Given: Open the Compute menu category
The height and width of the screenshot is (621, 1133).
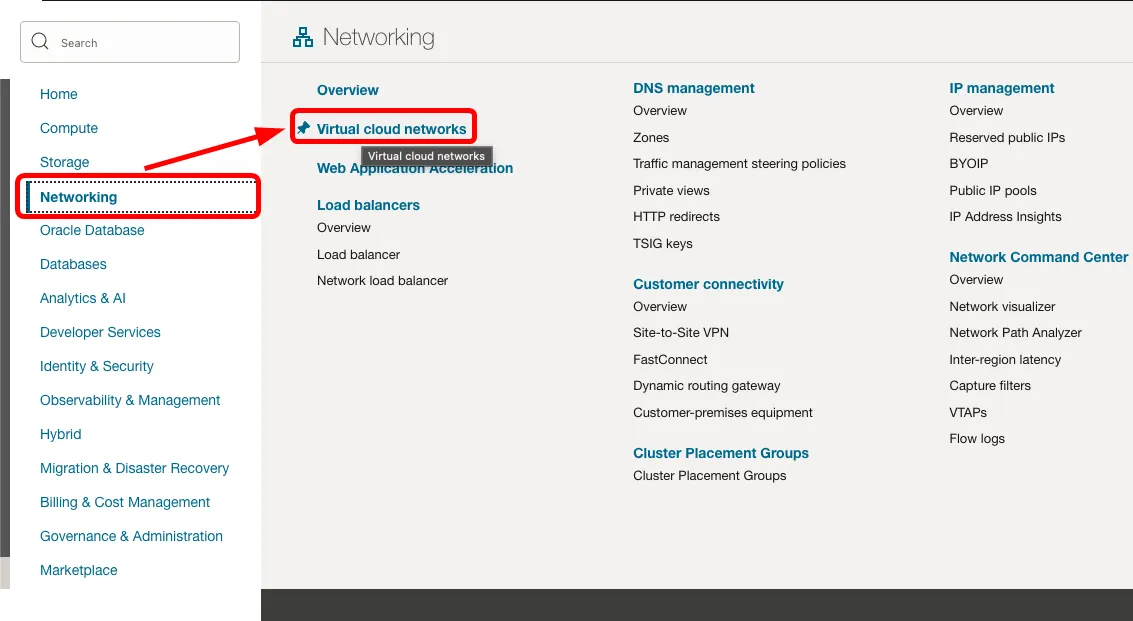Looking at the screenshot, I should (x=69, y=128).
